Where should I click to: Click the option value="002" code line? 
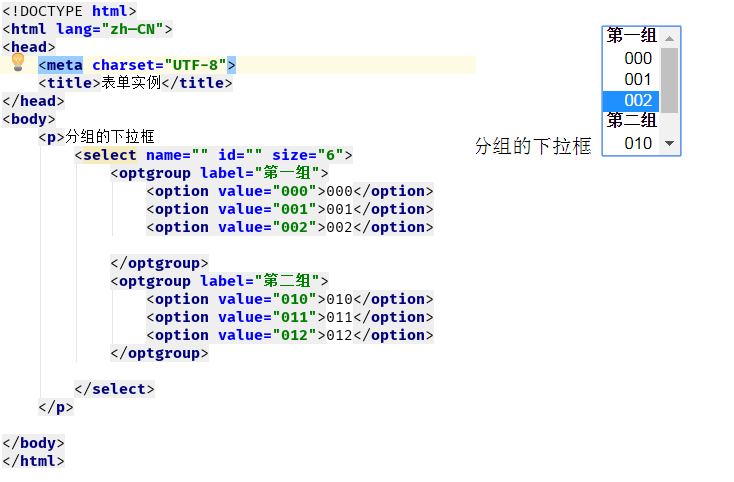(x=290, y=227)
